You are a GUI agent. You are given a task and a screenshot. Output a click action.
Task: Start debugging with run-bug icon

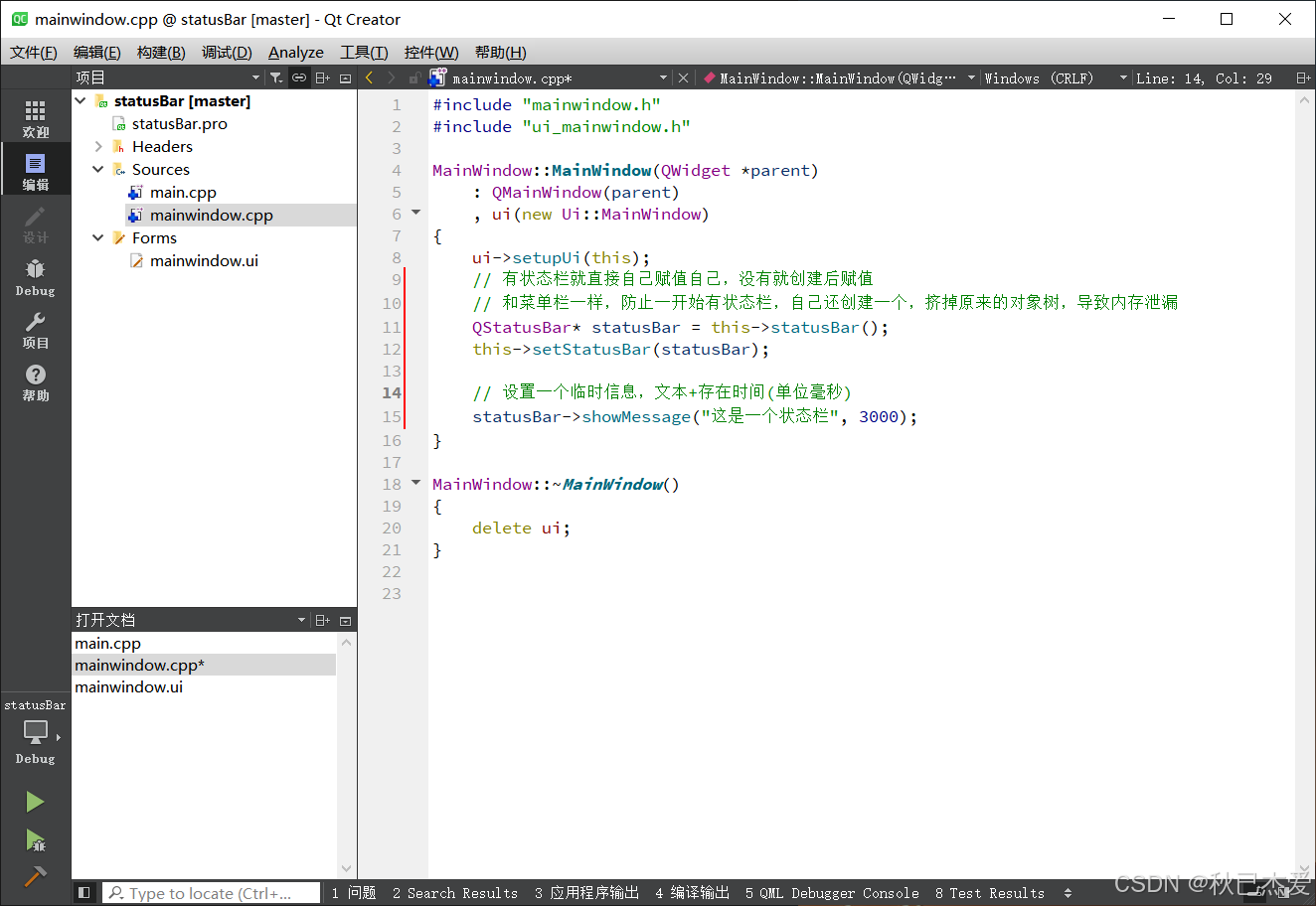pos(35,840)
